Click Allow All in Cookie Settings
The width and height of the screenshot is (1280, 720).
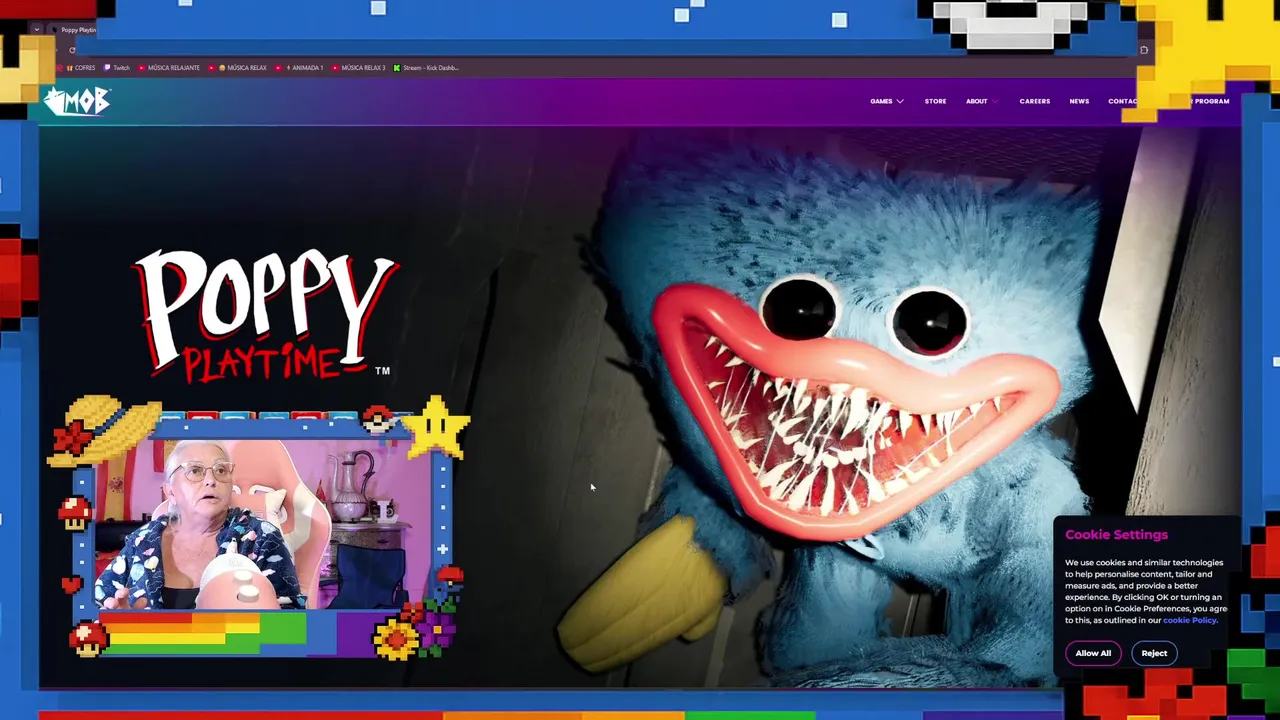tap(1093, 653)
